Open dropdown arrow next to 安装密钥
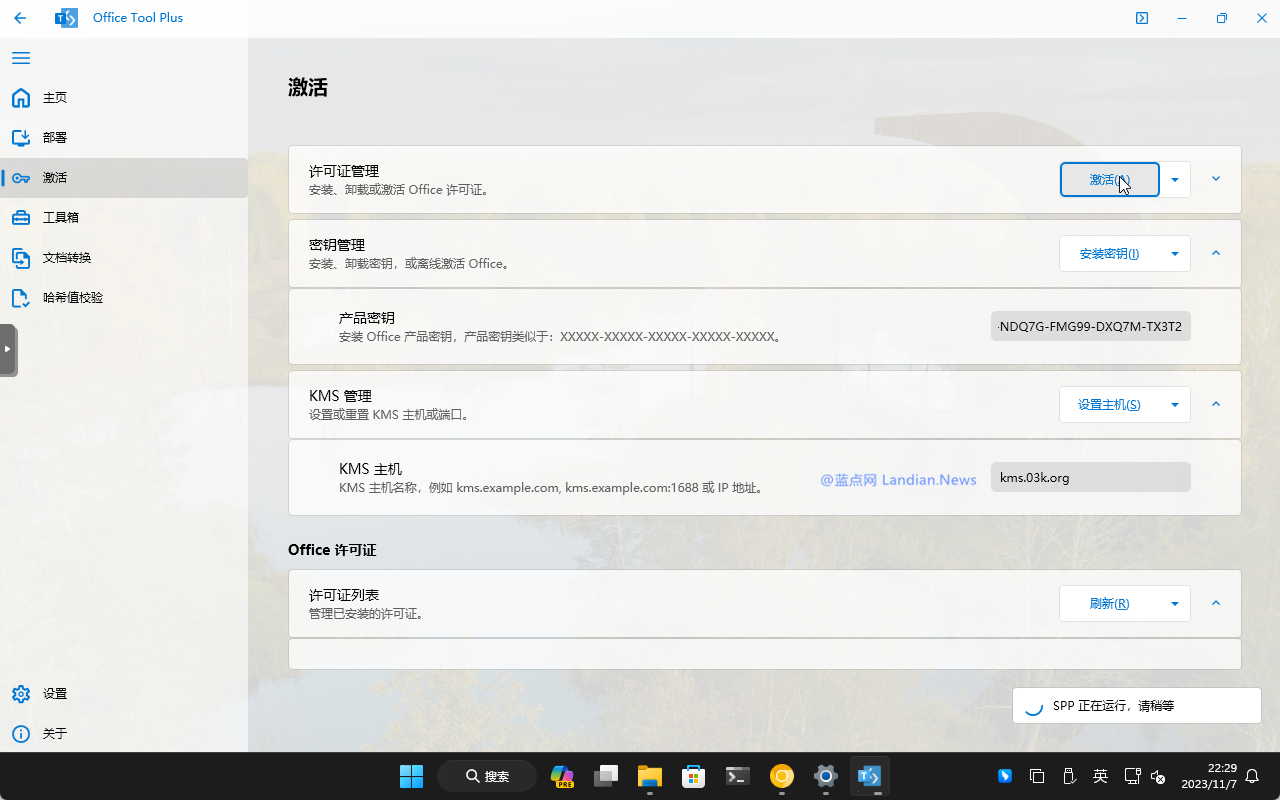 click(1175, 254)
